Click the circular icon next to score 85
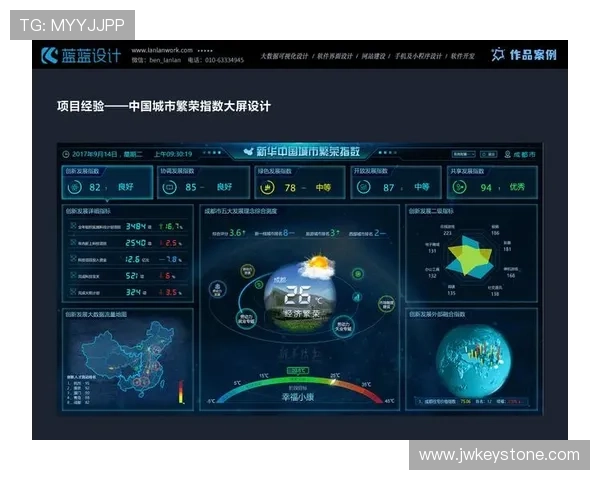The height and width of the screenshot is (480, 600). coord(169,187)
